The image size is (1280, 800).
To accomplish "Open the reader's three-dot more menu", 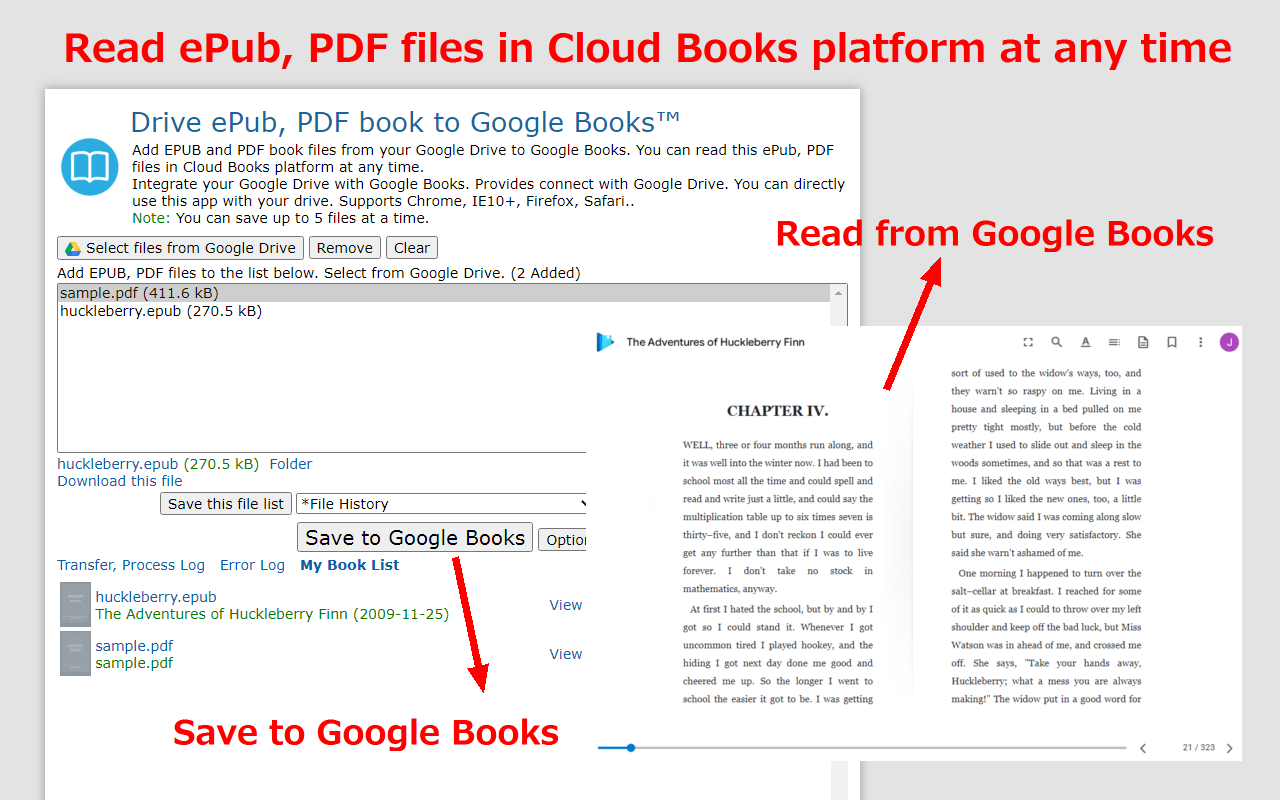I will pos(1201,342).
